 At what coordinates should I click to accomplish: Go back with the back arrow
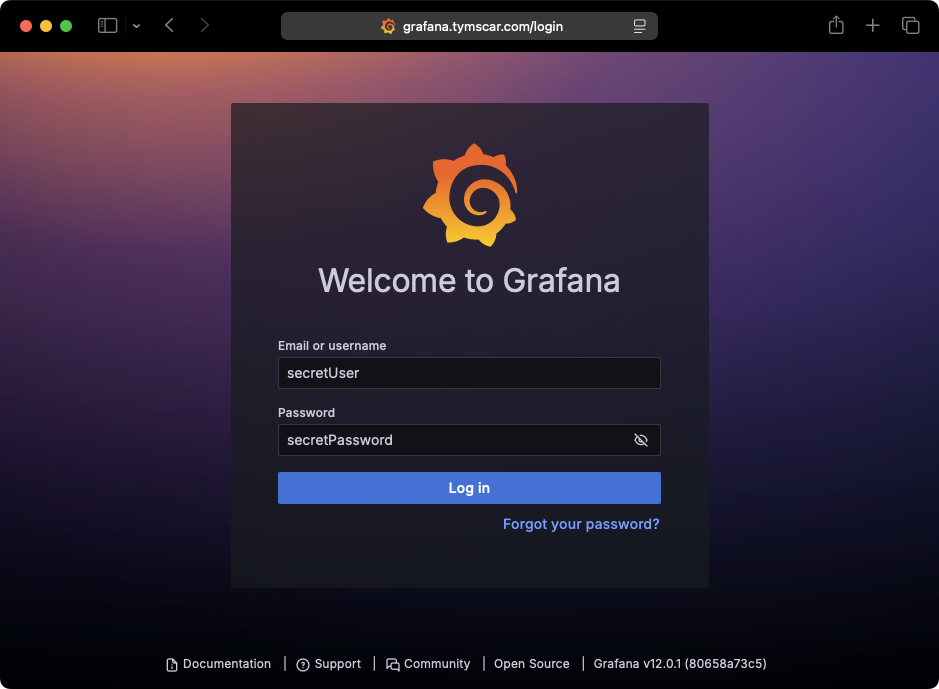169,25
